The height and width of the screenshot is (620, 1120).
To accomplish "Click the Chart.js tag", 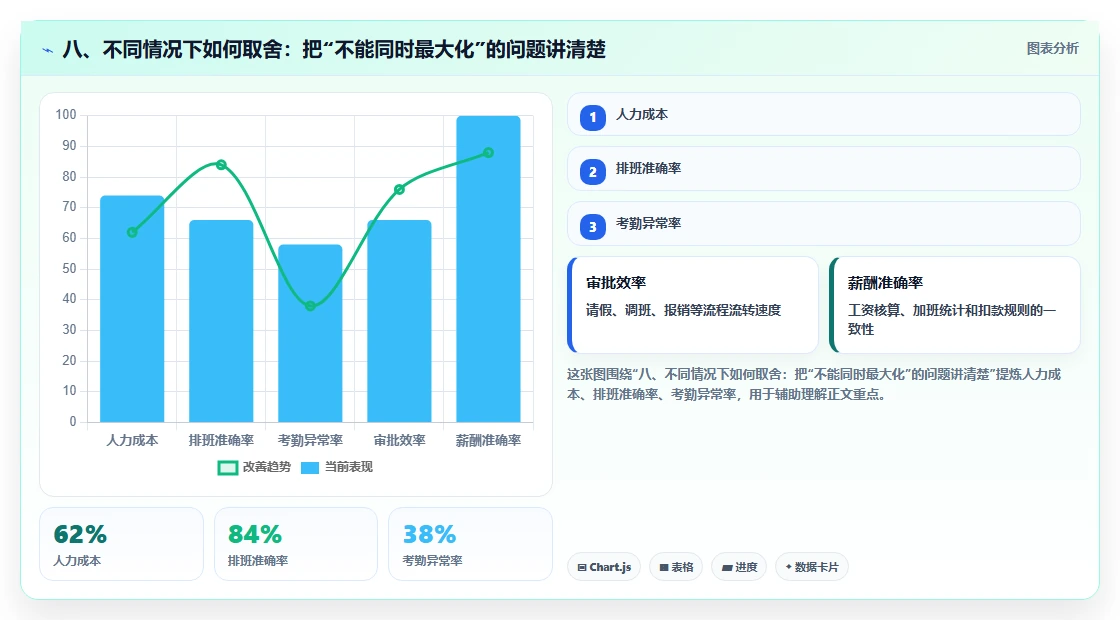I will click(x=604, y=567).
